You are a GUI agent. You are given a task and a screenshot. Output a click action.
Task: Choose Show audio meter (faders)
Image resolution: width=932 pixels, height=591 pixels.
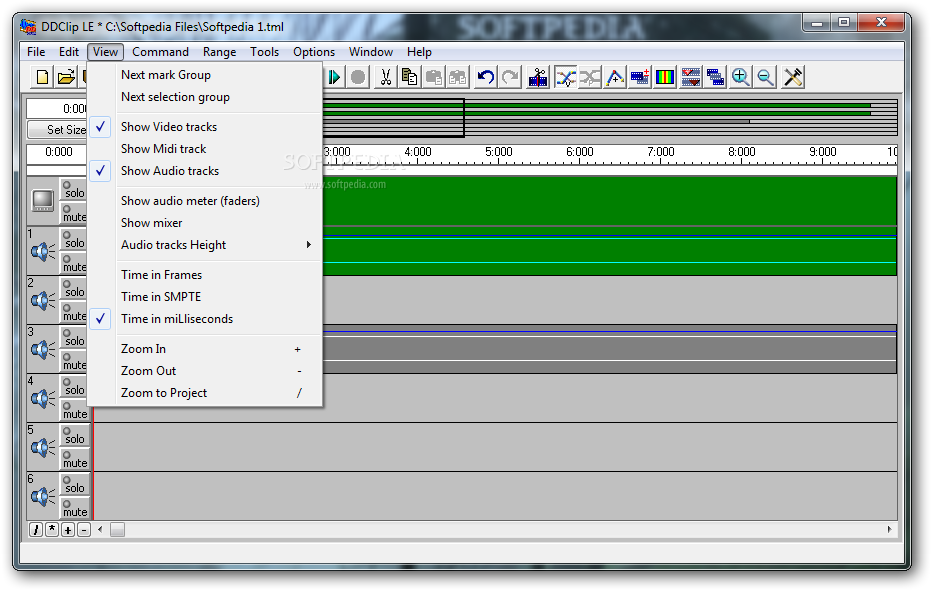pos(205,201)
